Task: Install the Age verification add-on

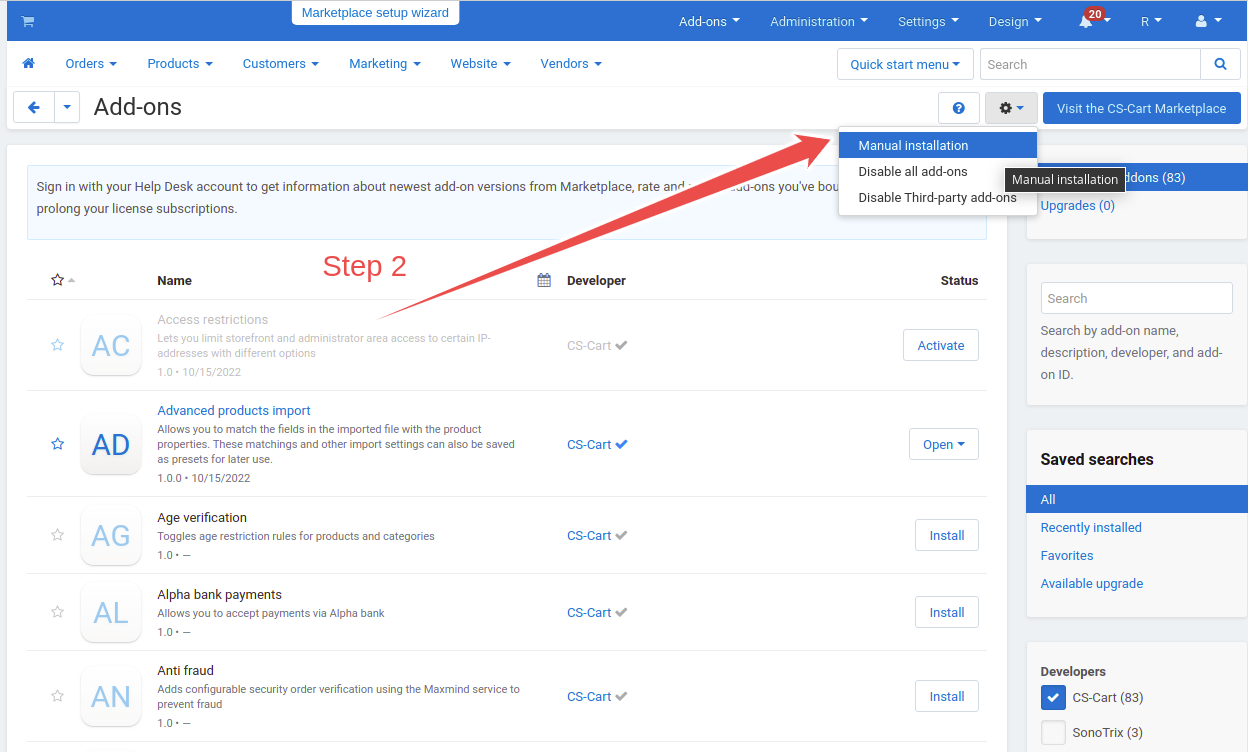Action: 946,535
